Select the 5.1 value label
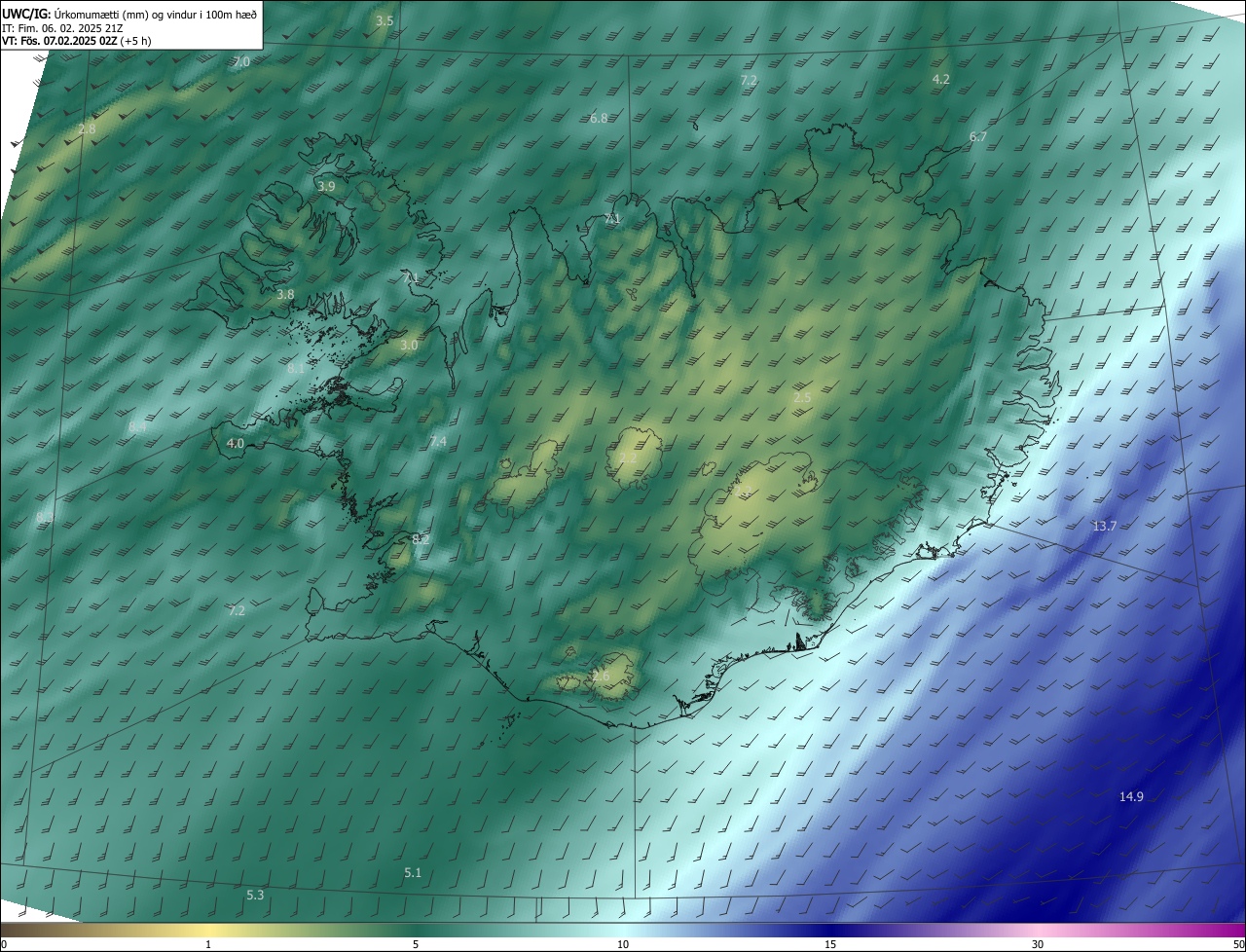This screenshot has height=952, width=1246. [x=413, y=872]
